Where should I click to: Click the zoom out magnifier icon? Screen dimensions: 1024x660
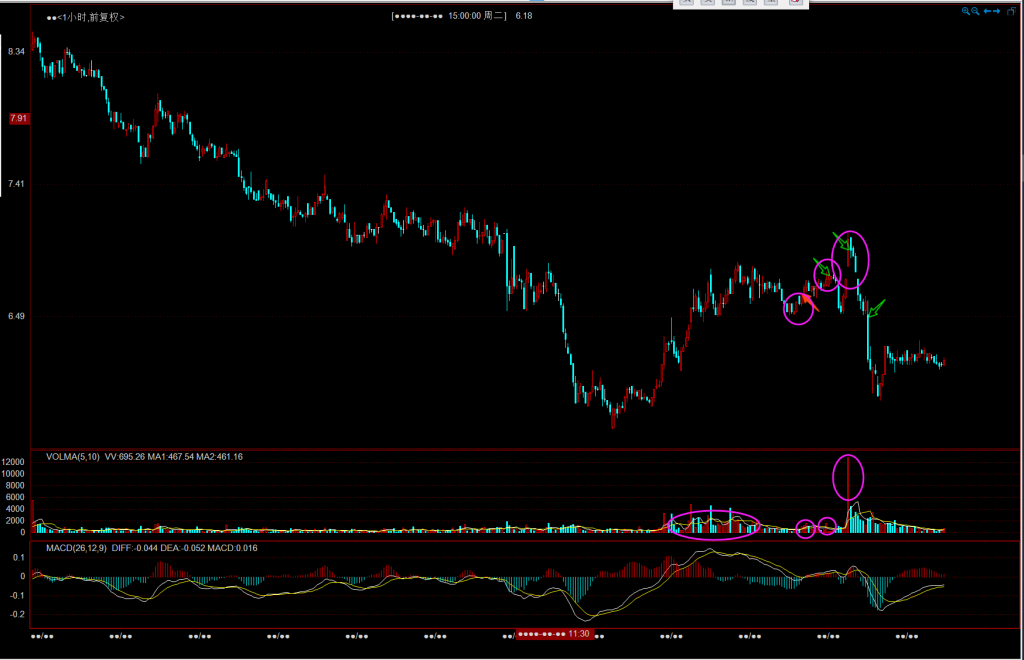point(975,11)
